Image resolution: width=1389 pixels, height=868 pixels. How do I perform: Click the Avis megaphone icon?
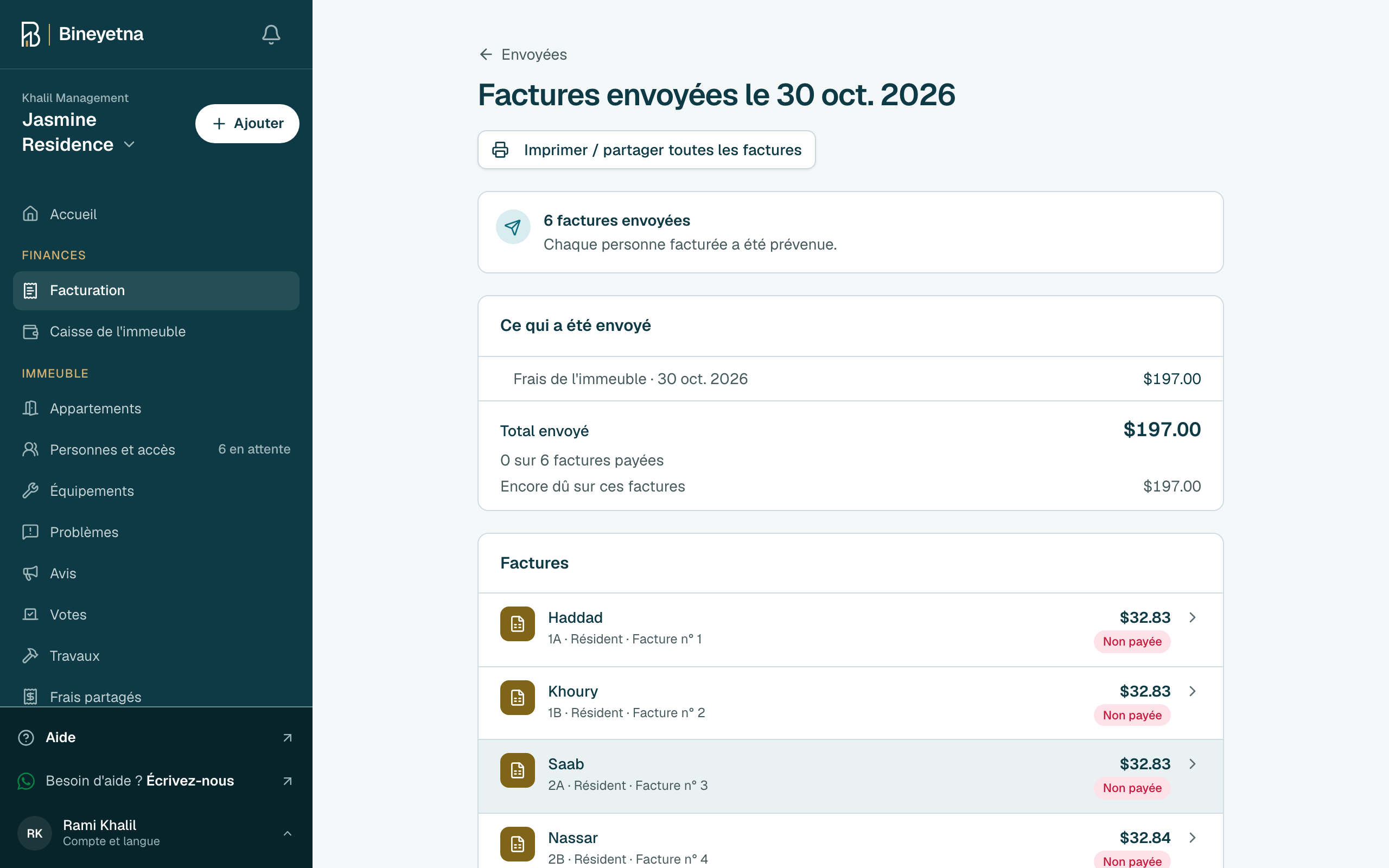(x=30, y=573)
